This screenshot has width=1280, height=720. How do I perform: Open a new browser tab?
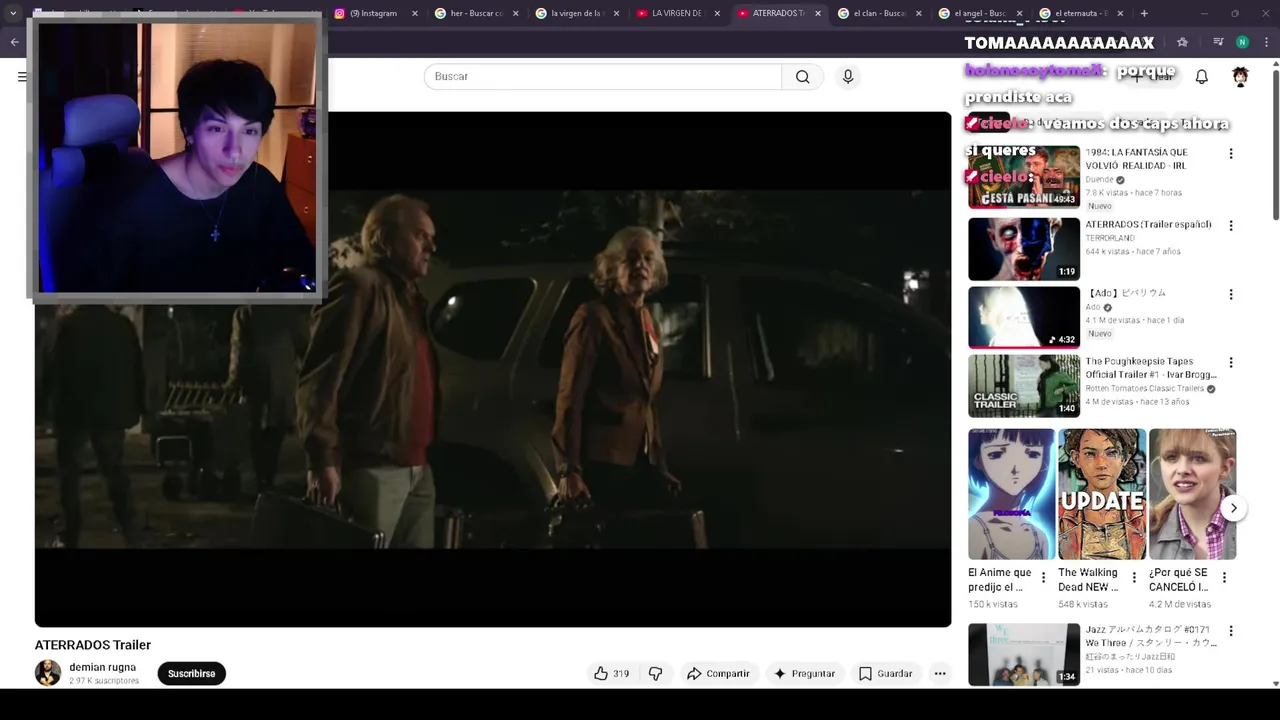[1144, 14]
